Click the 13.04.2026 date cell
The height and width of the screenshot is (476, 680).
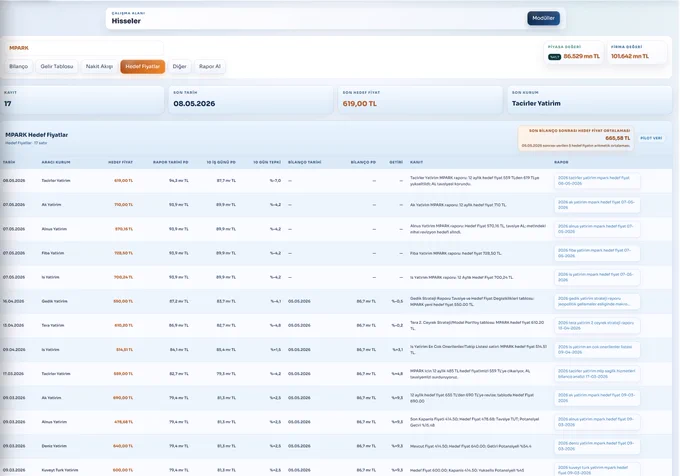click(13, 326)
